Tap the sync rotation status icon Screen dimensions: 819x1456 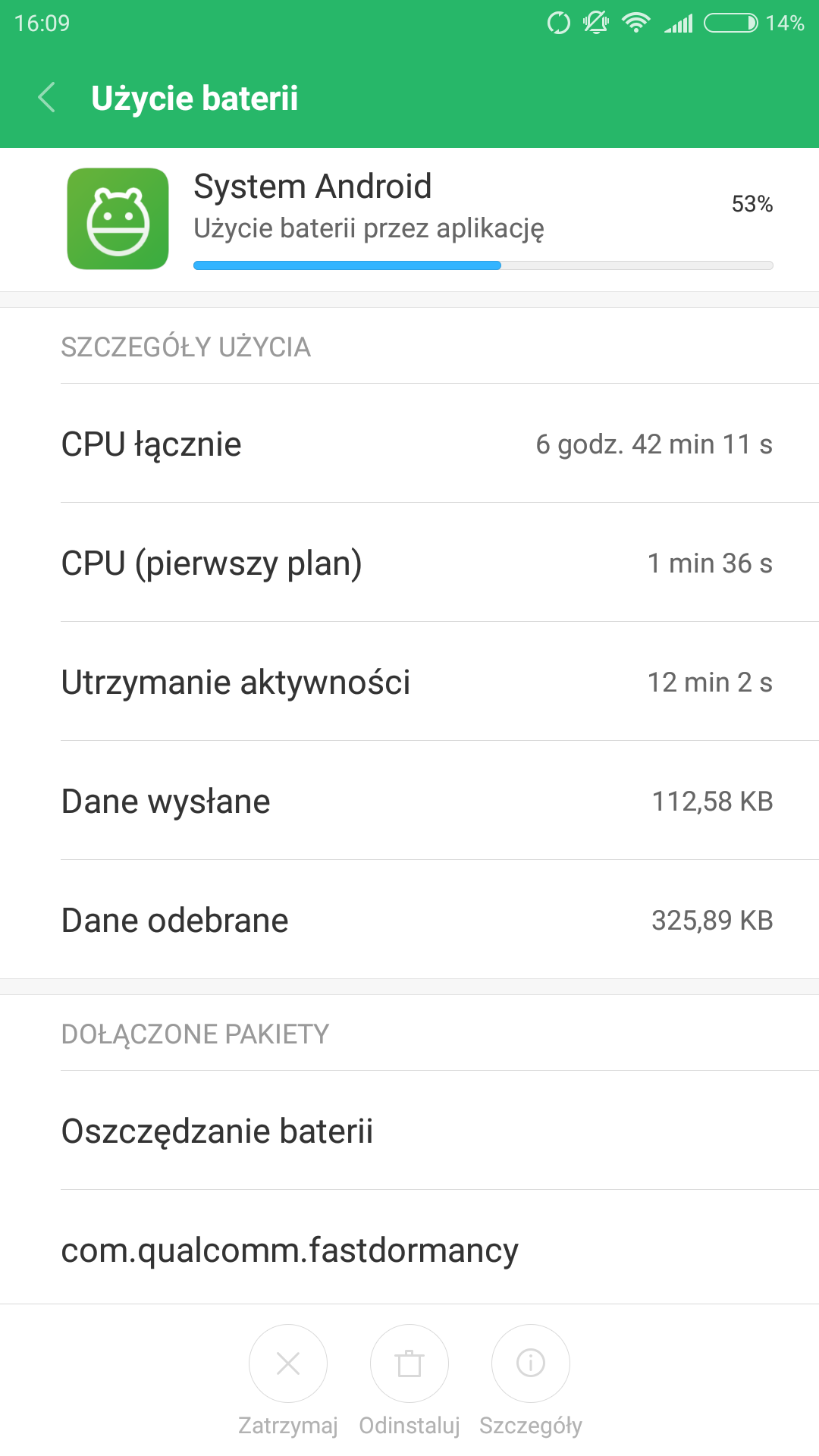click(559, 23)
